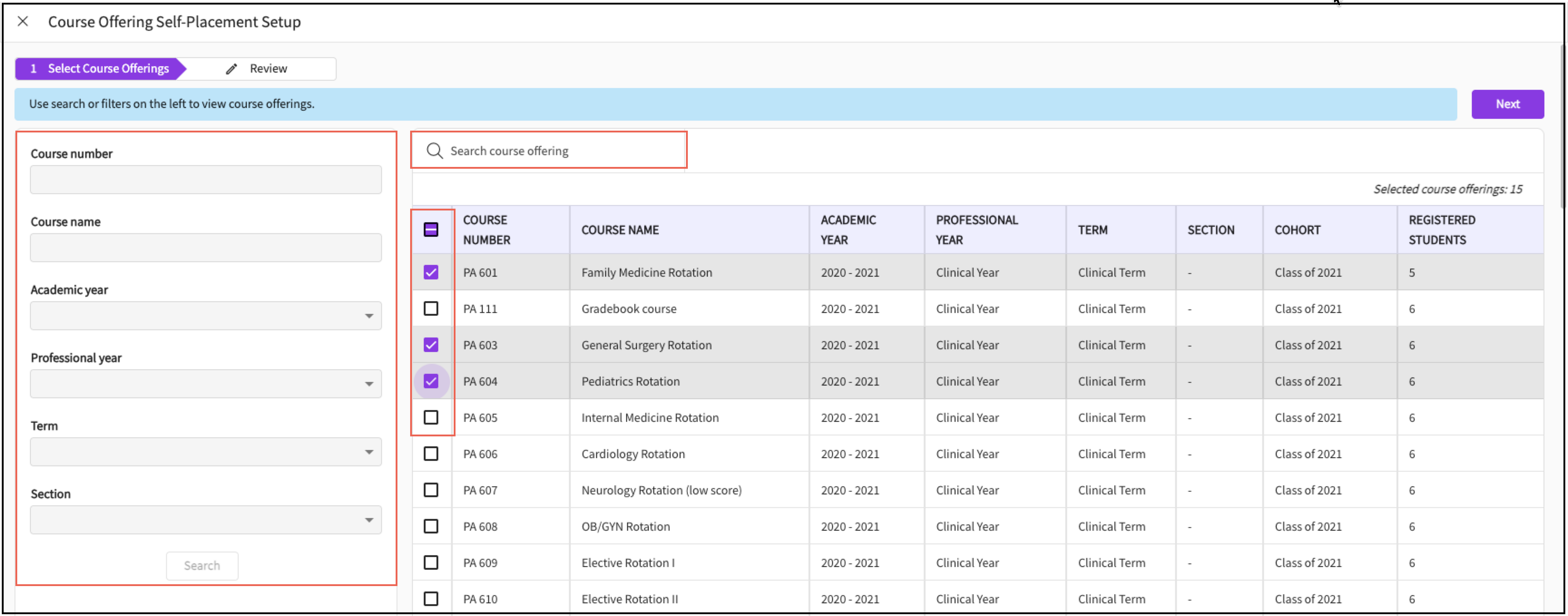Screen dimensions: 1568x616
Task: Select the Select Course Offerings step
Action: coord(100,69)
